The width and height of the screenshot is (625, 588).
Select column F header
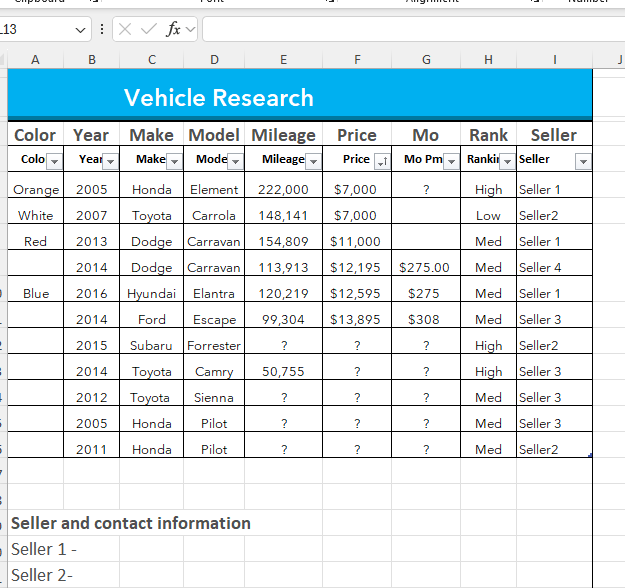(x=357, y=60)
